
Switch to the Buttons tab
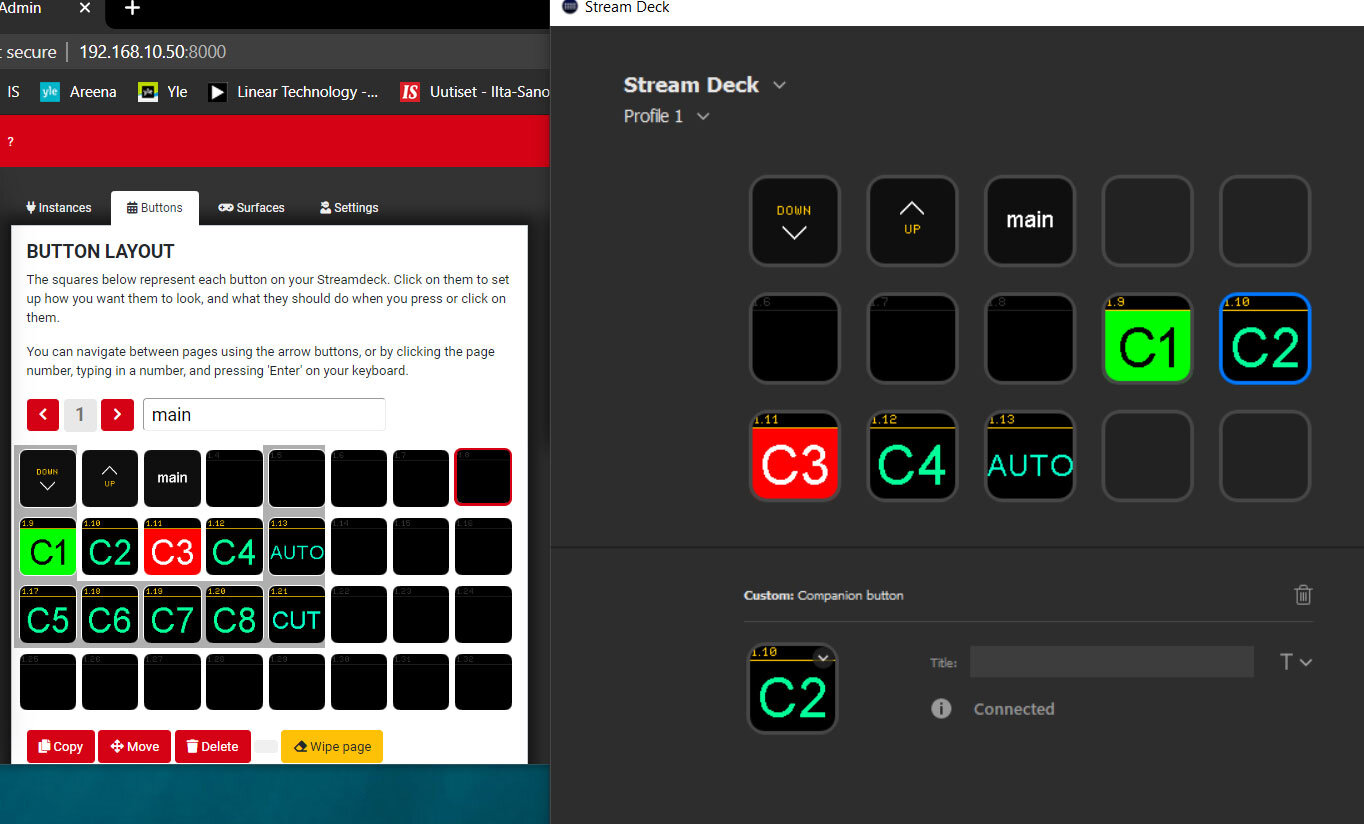155,208
